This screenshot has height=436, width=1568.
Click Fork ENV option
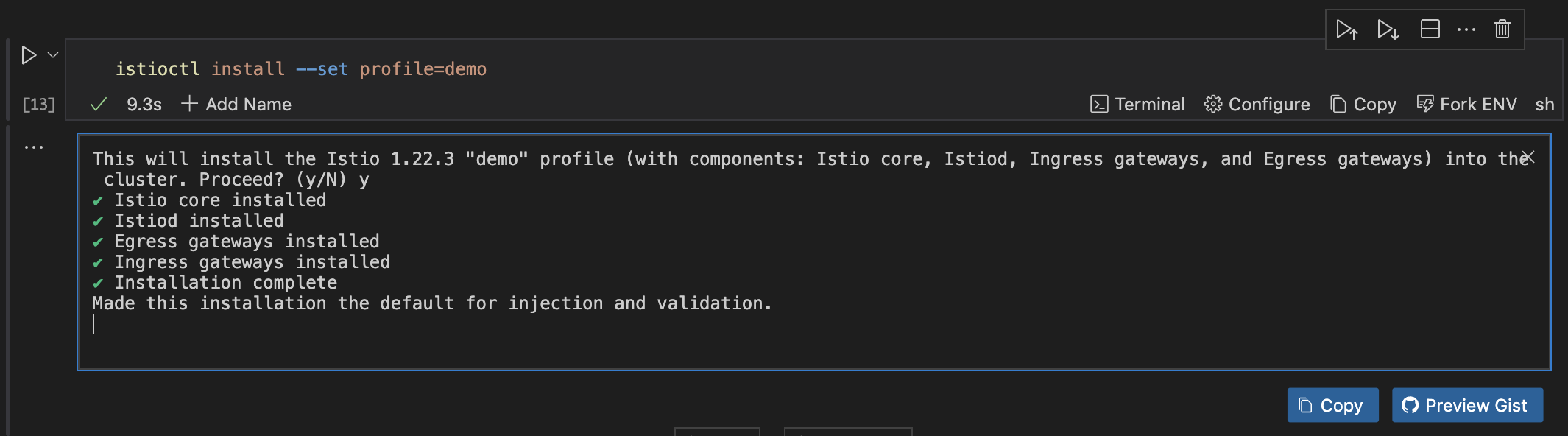(x=1466, y=105)
